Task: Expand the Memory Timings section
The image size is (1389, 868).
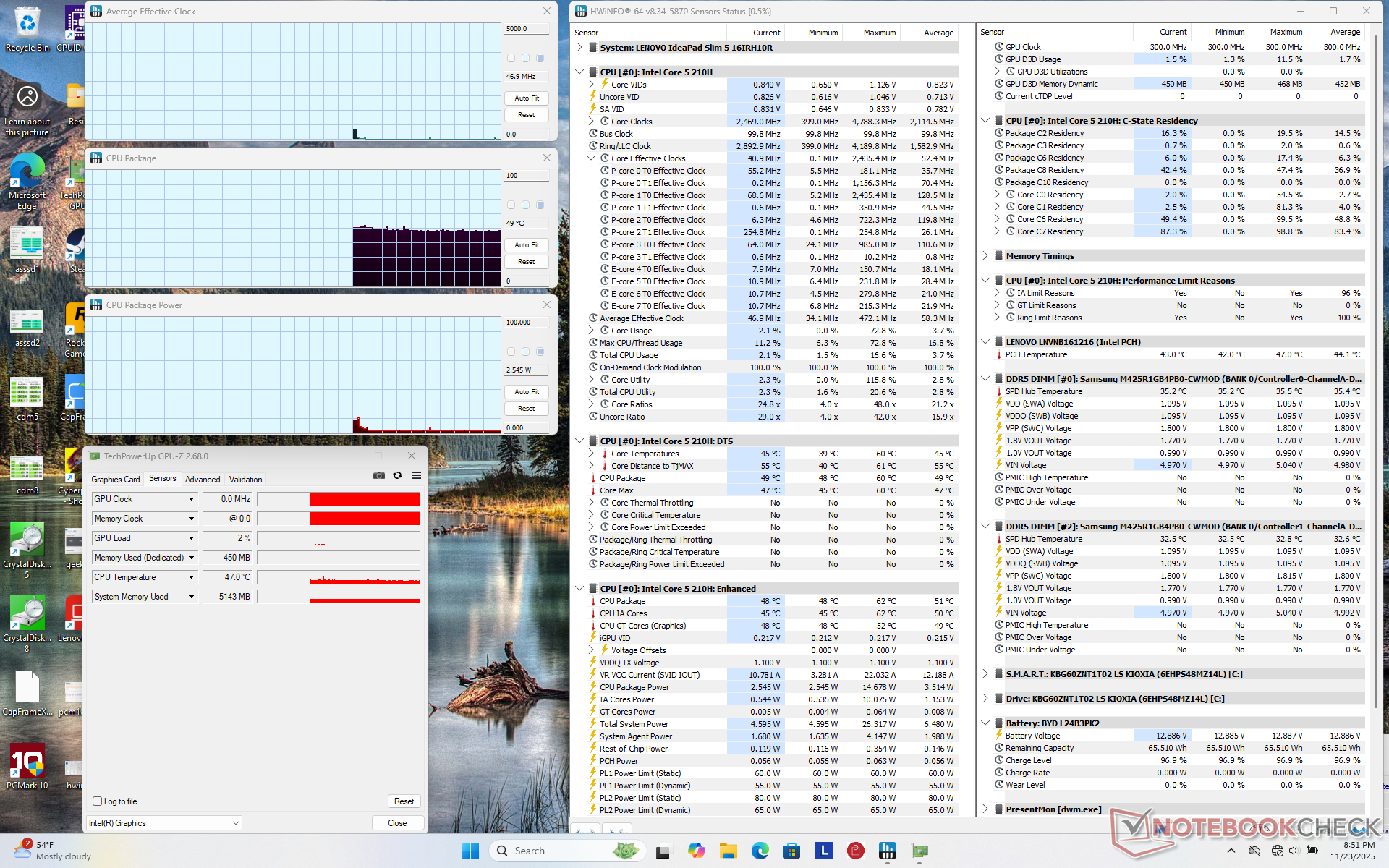Action: point(985,256)
